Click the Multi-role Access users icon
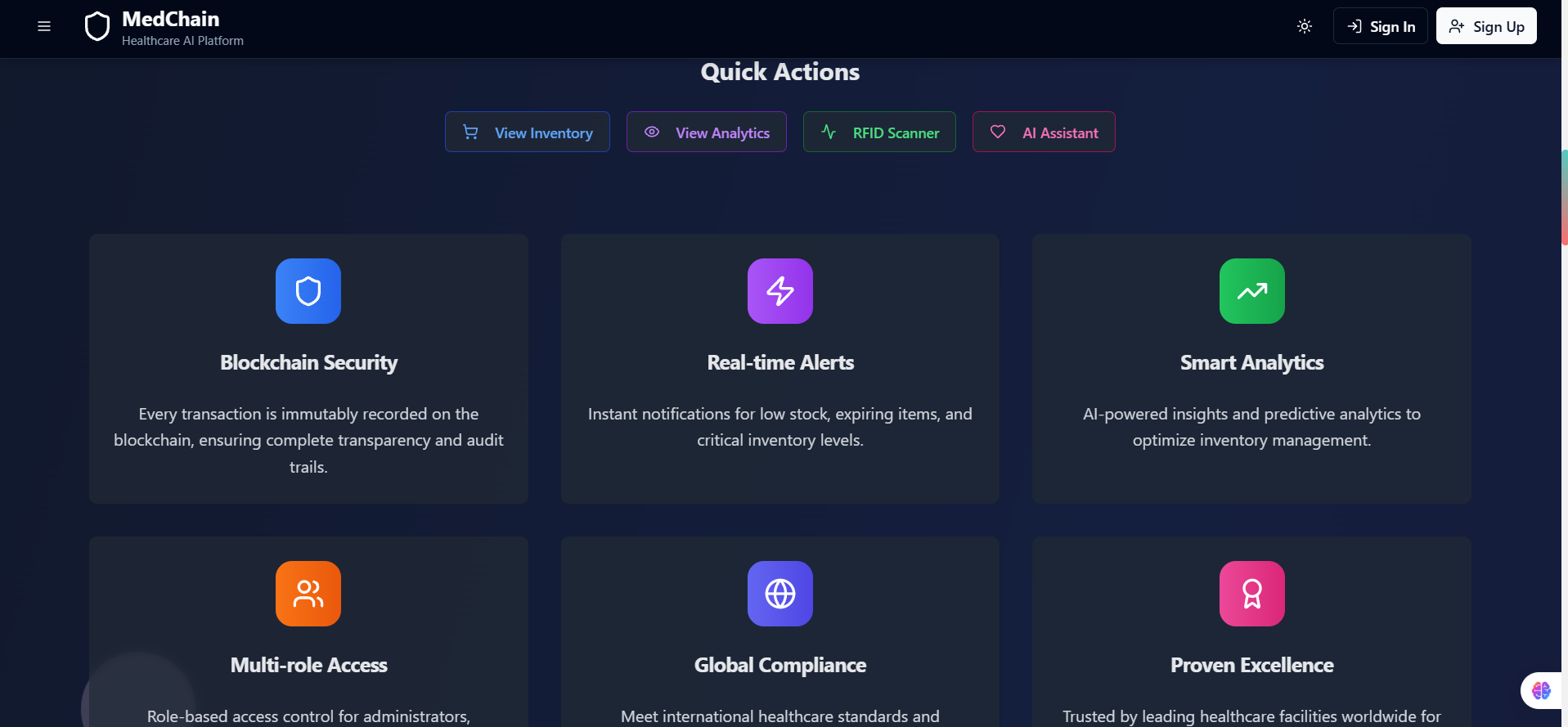1568x727 pixels. (308, 594)
